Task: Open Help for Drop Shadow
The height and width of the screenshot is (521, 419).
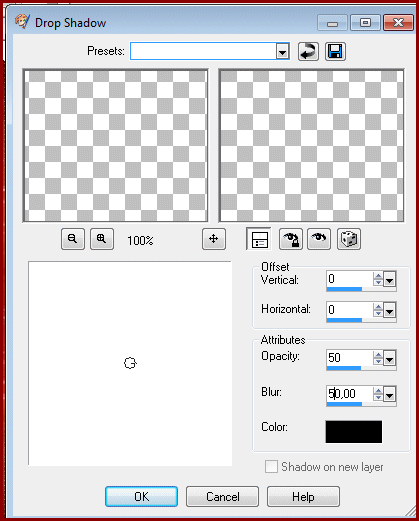Action: pos(303,497)
